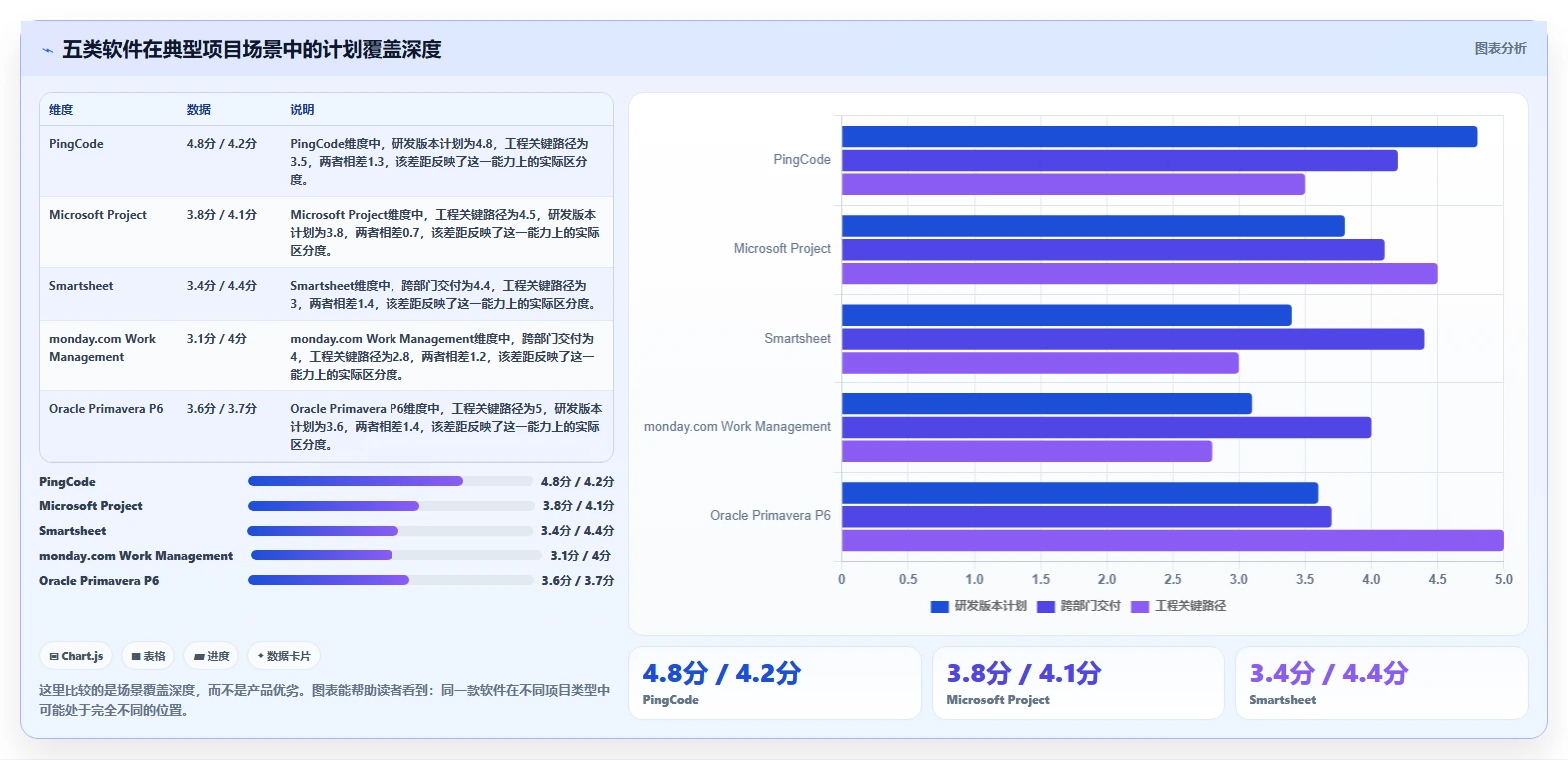Click the Microsoft Project progress bar
1568x760 pixels.
click(391, 506)
